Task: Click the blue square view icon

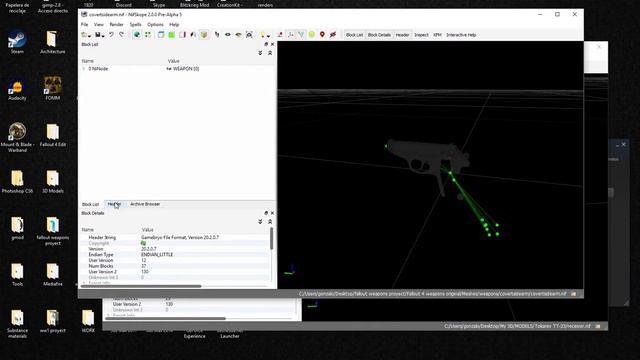Action: (161, 35)
